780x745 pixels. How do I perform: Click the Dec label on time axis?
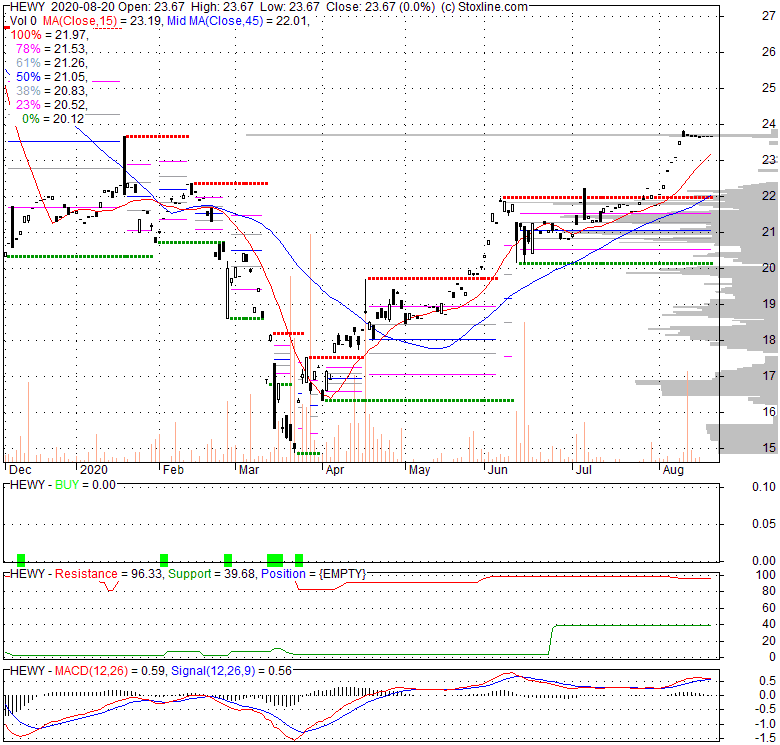tap(20, 470)
